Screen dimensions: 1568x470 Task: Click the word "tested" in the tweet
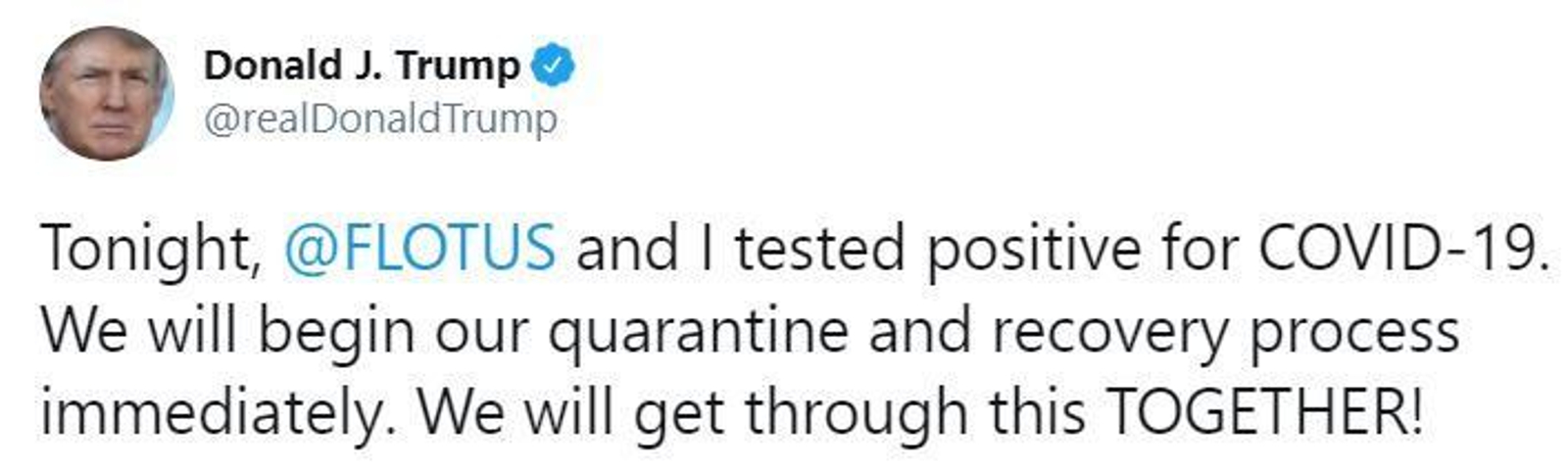tap(820, 247)
